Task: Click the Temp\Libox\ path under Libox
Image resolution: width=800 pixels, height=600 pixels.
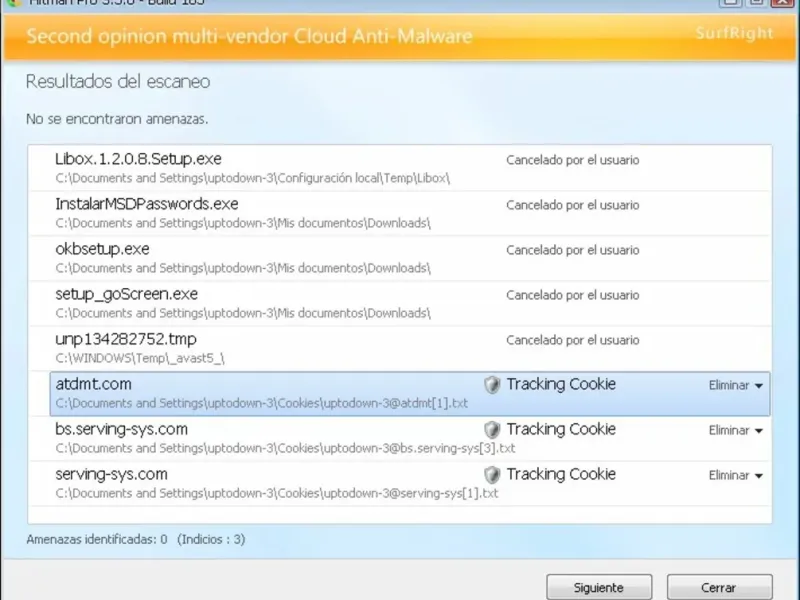Action: 253,178
